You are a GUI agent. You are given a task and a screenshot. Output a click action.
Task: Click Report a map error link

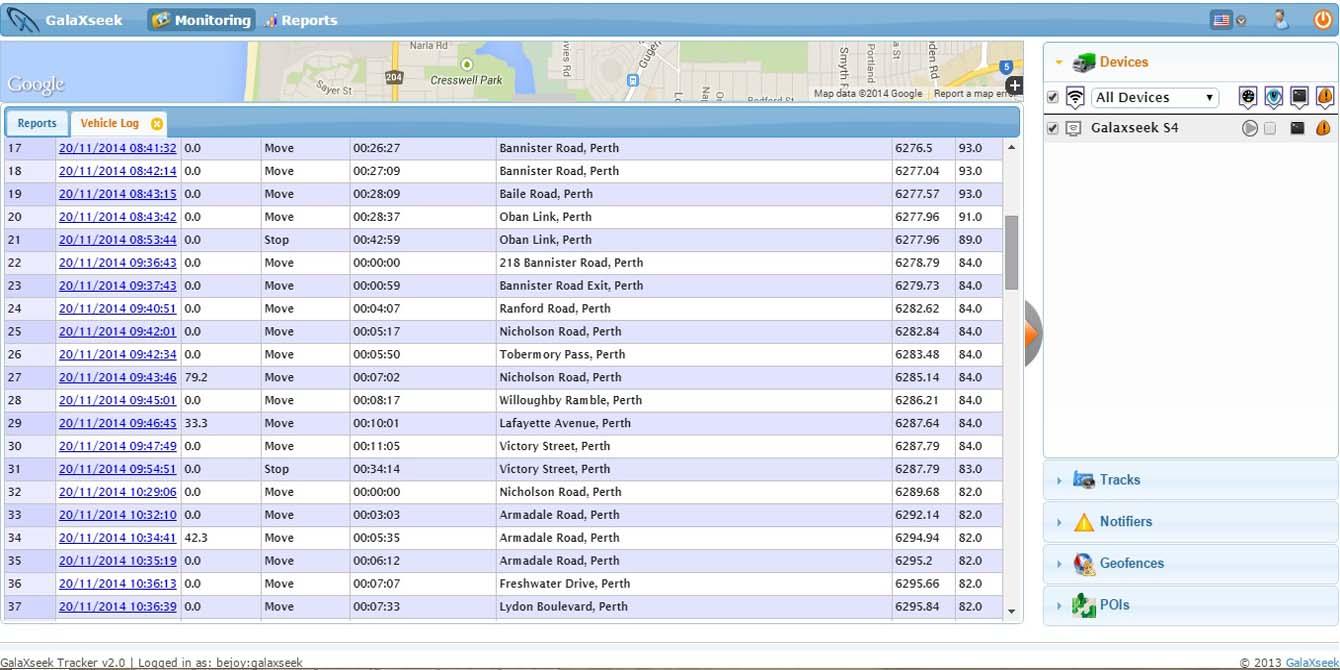click(977, 94)
